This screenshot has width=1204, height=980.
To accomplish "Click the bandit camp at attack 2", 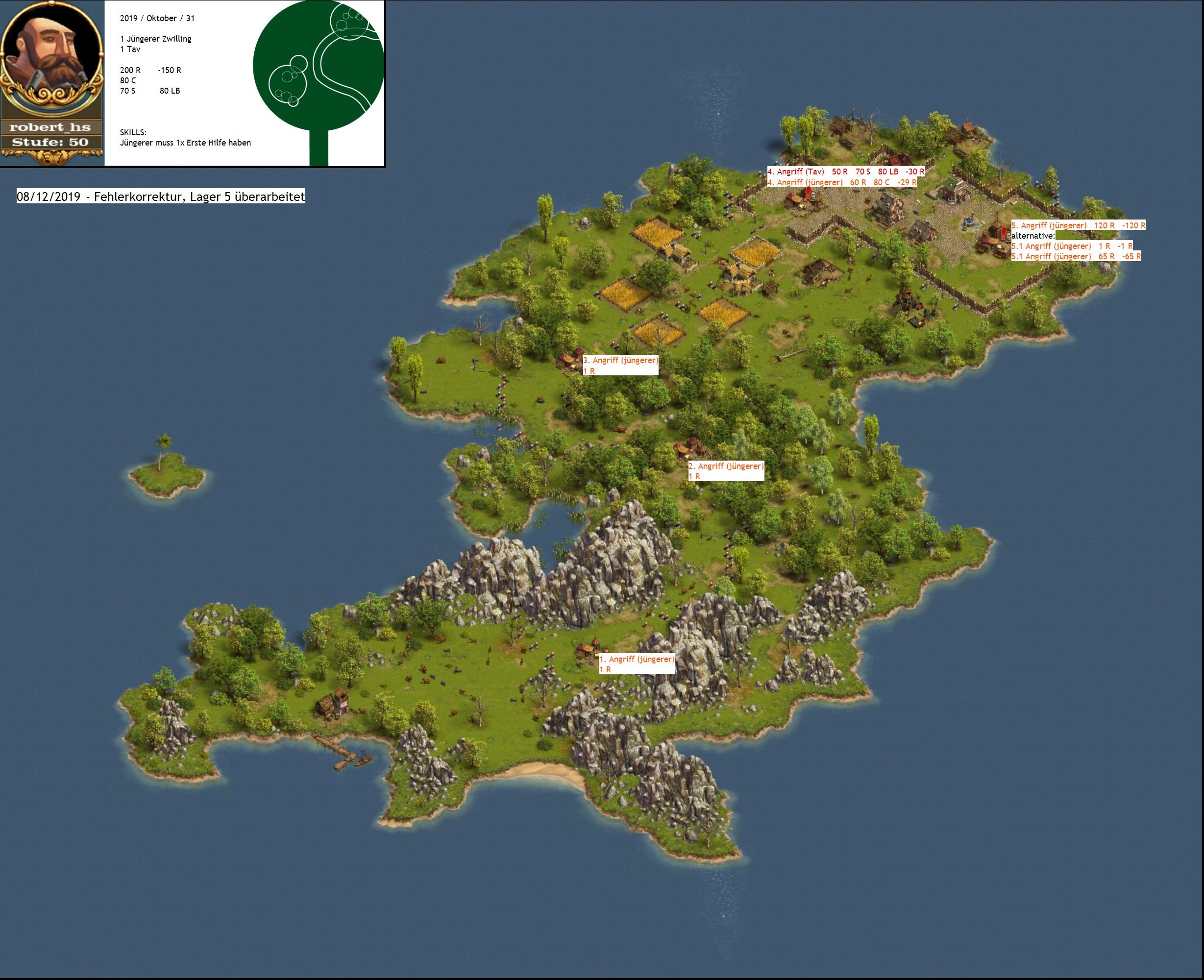I will click(x=691, y=448).
